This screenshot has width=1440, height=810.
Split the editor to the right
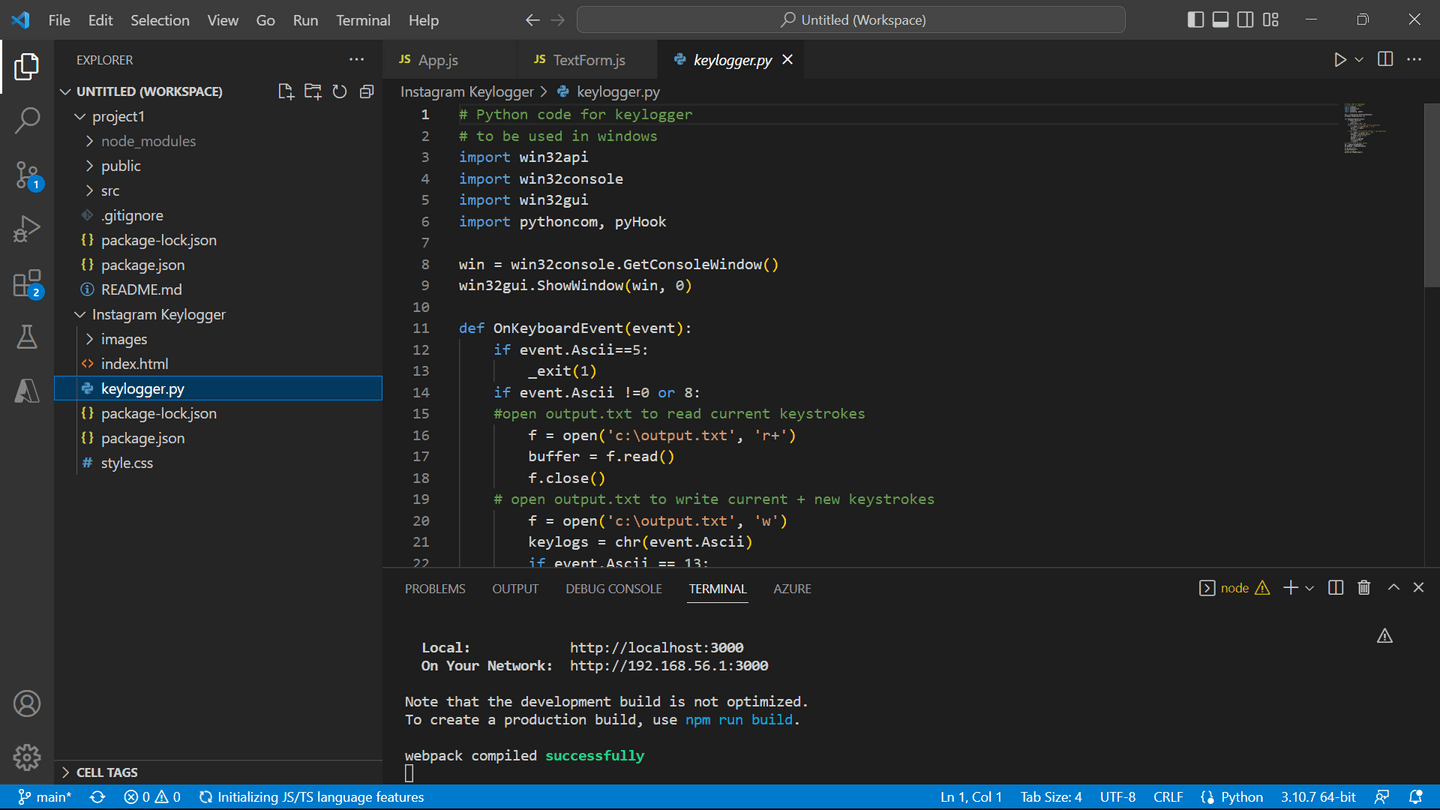(1385, 60)
